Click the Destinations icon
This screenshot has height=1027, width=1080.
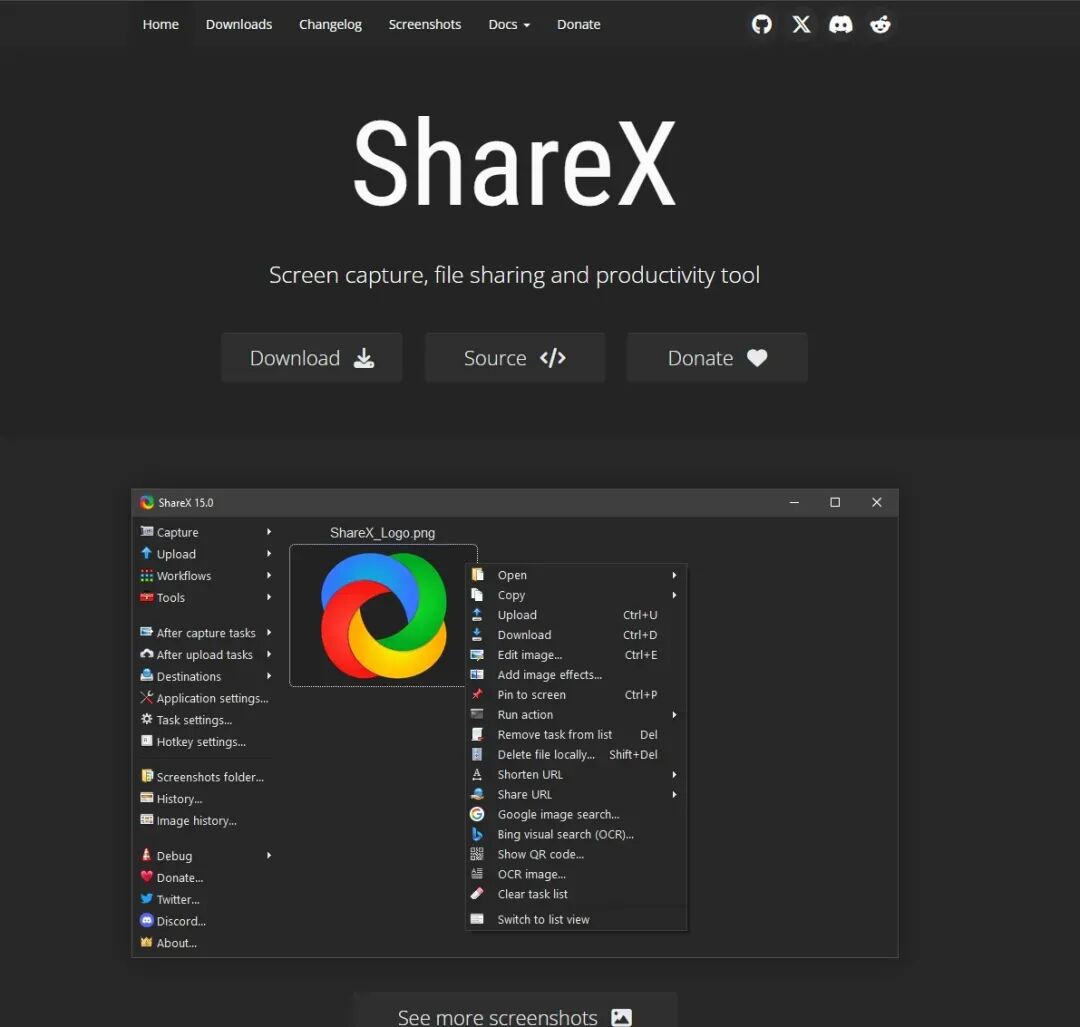pos(146,675)
